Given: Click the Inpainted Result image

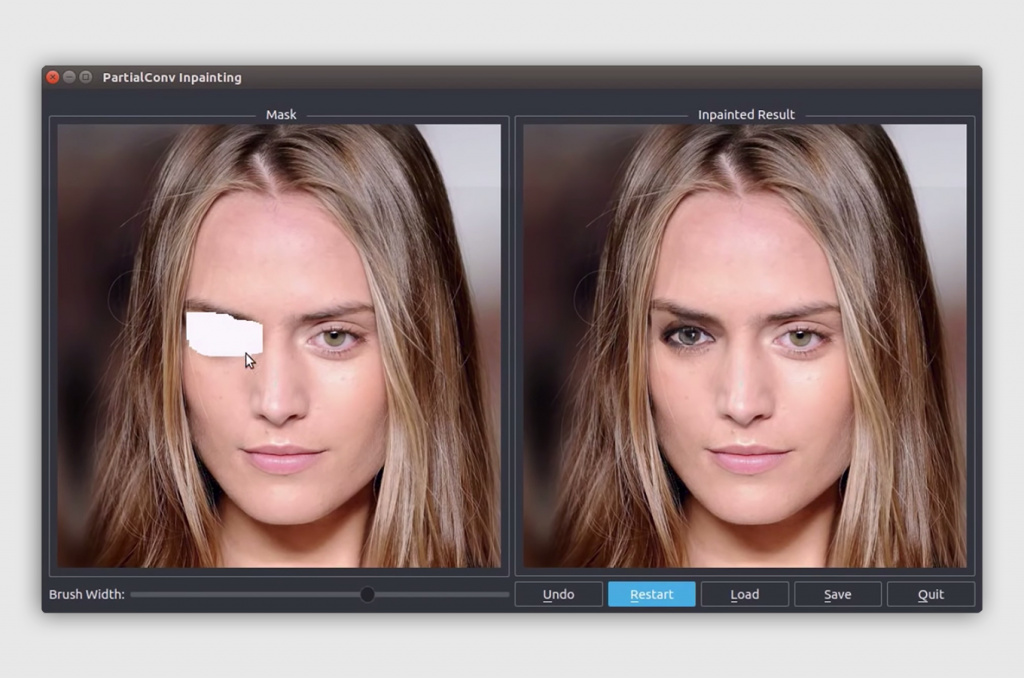Looking at the screenshot, I should (744, 346).
